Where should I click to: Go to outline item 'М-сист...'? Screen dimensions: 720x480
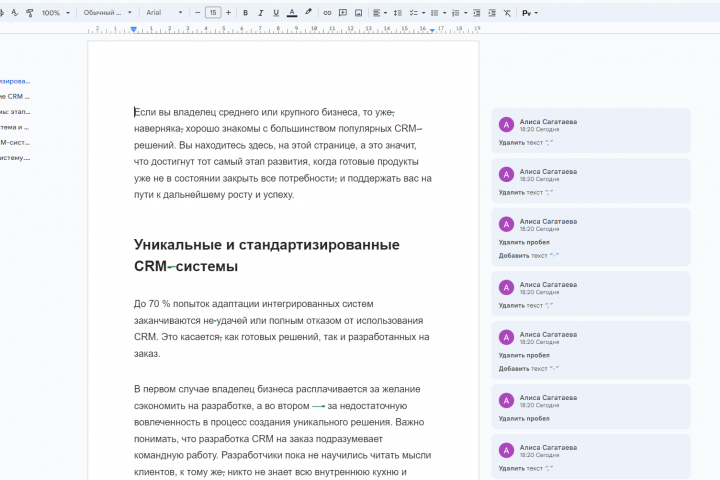click(x=15, y=142)
